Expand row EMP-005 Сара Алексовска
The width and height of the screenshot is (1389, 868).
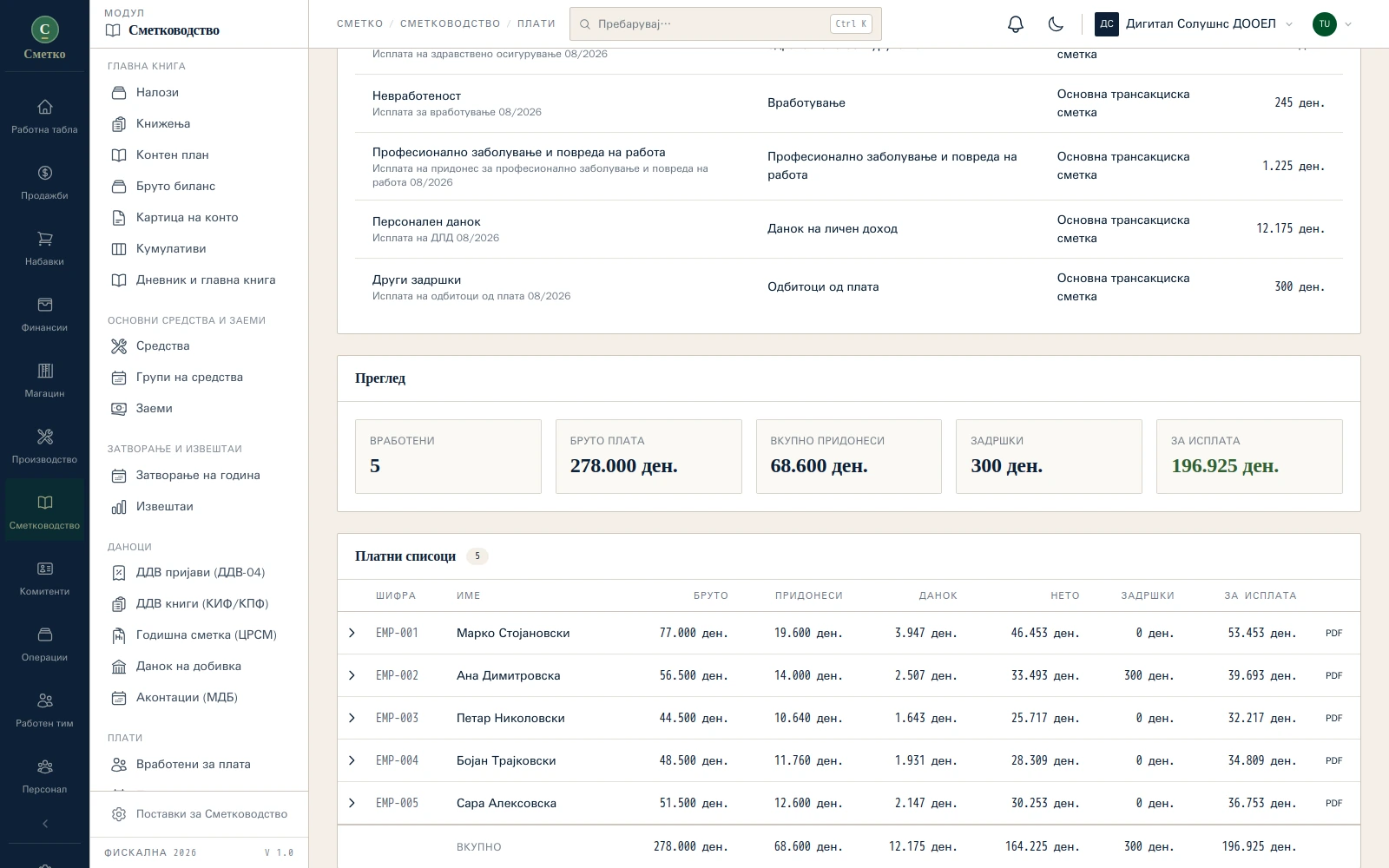(352, 803)
